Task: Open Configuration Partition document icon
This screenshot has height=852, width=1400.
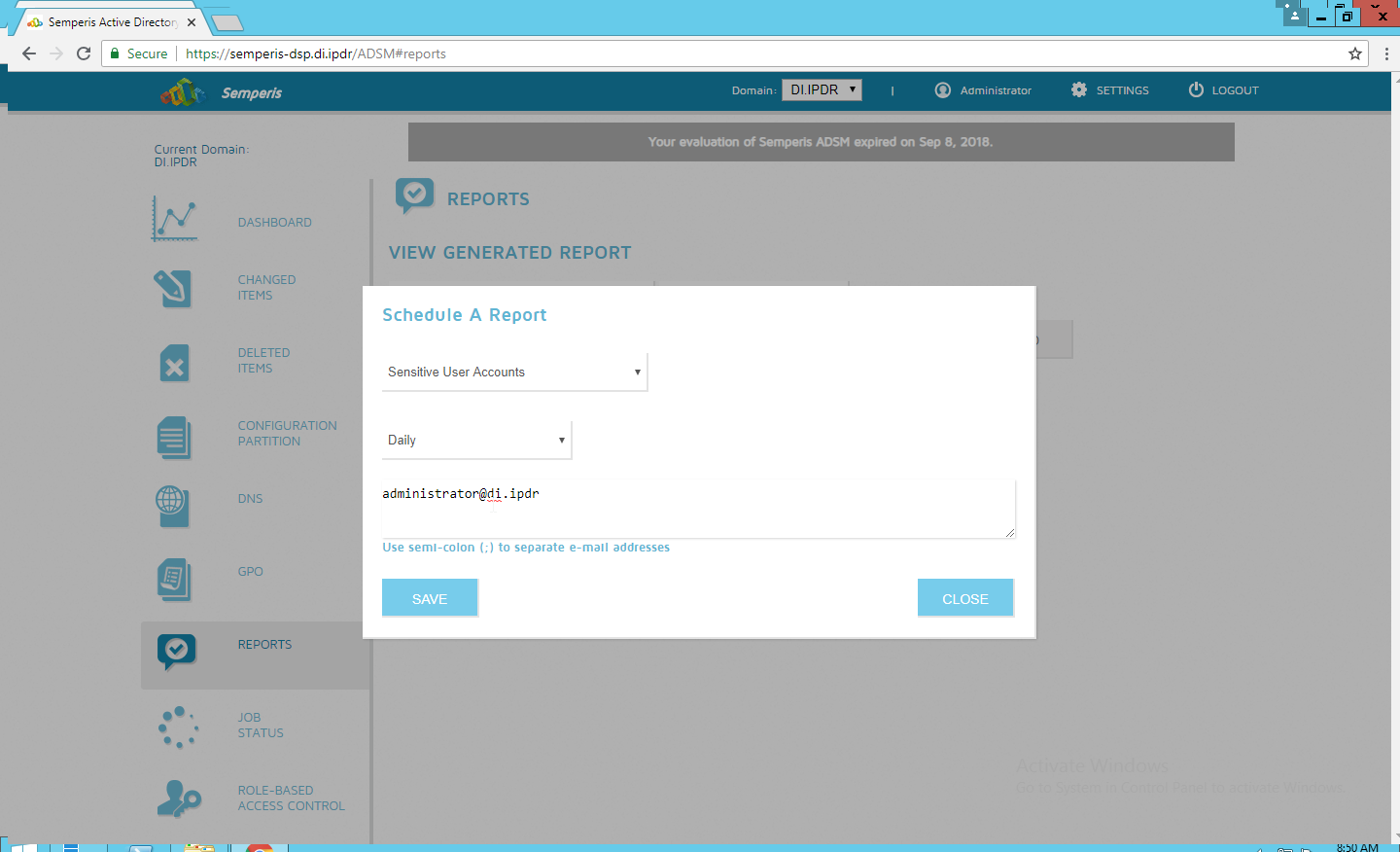Action: click(174, 438)
